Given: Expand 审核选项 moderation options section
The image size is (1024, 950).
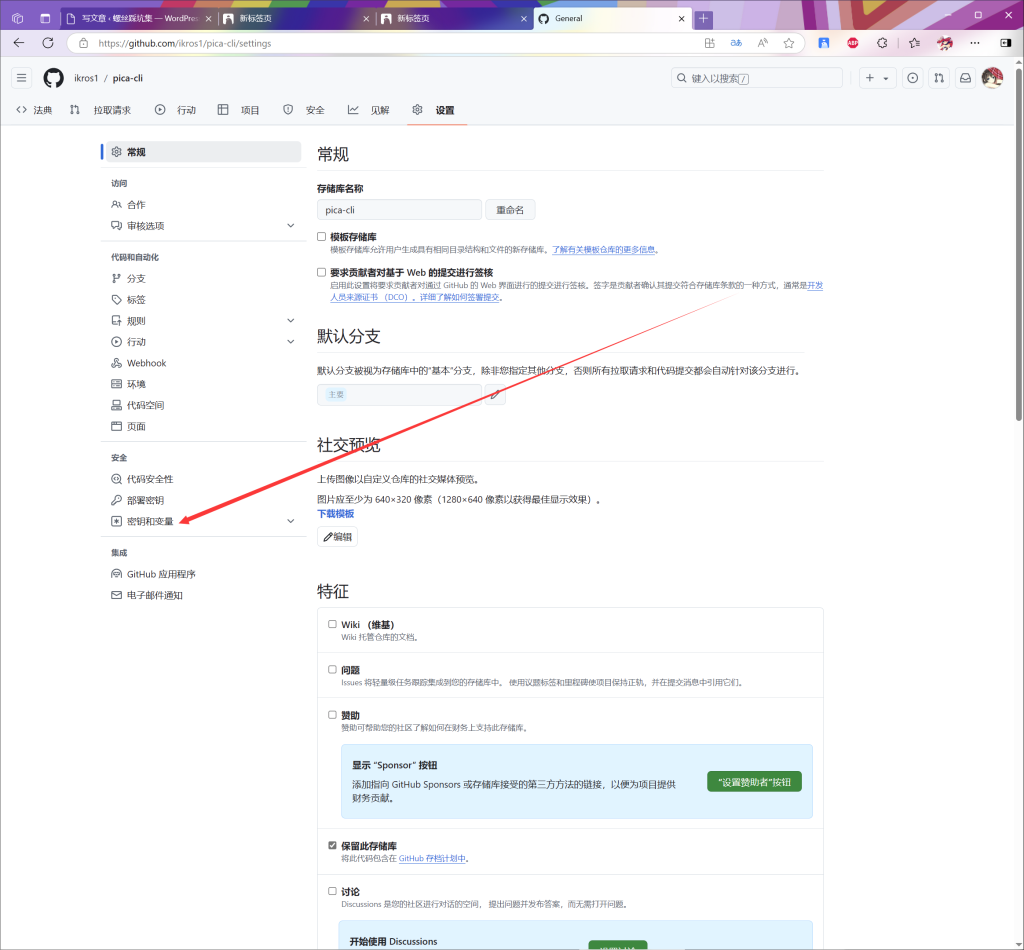Looking at the screenshot, I should click(x=291, y=225).
